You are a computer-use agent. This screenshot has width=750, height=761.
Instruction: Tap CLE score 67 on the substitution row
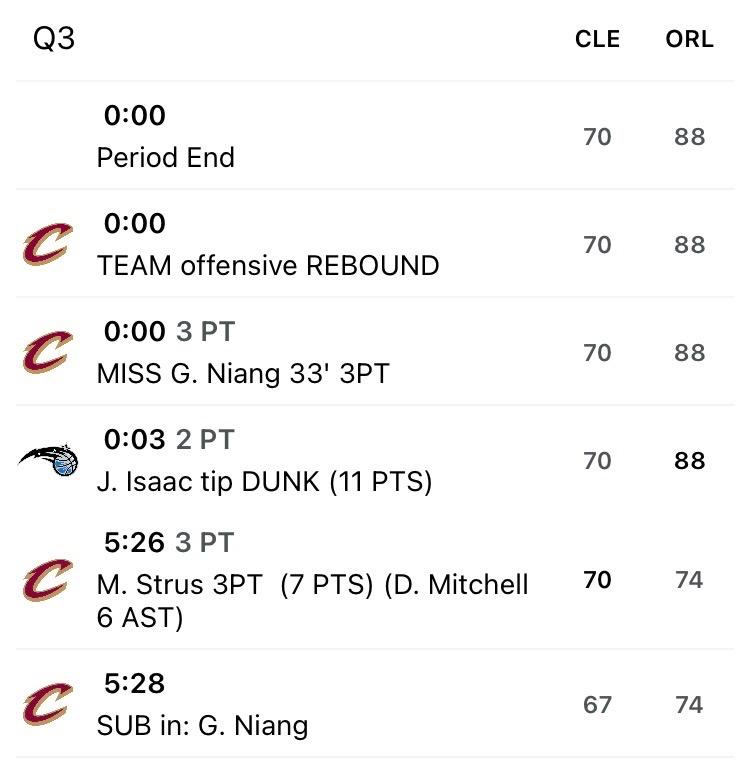point(597,704)
